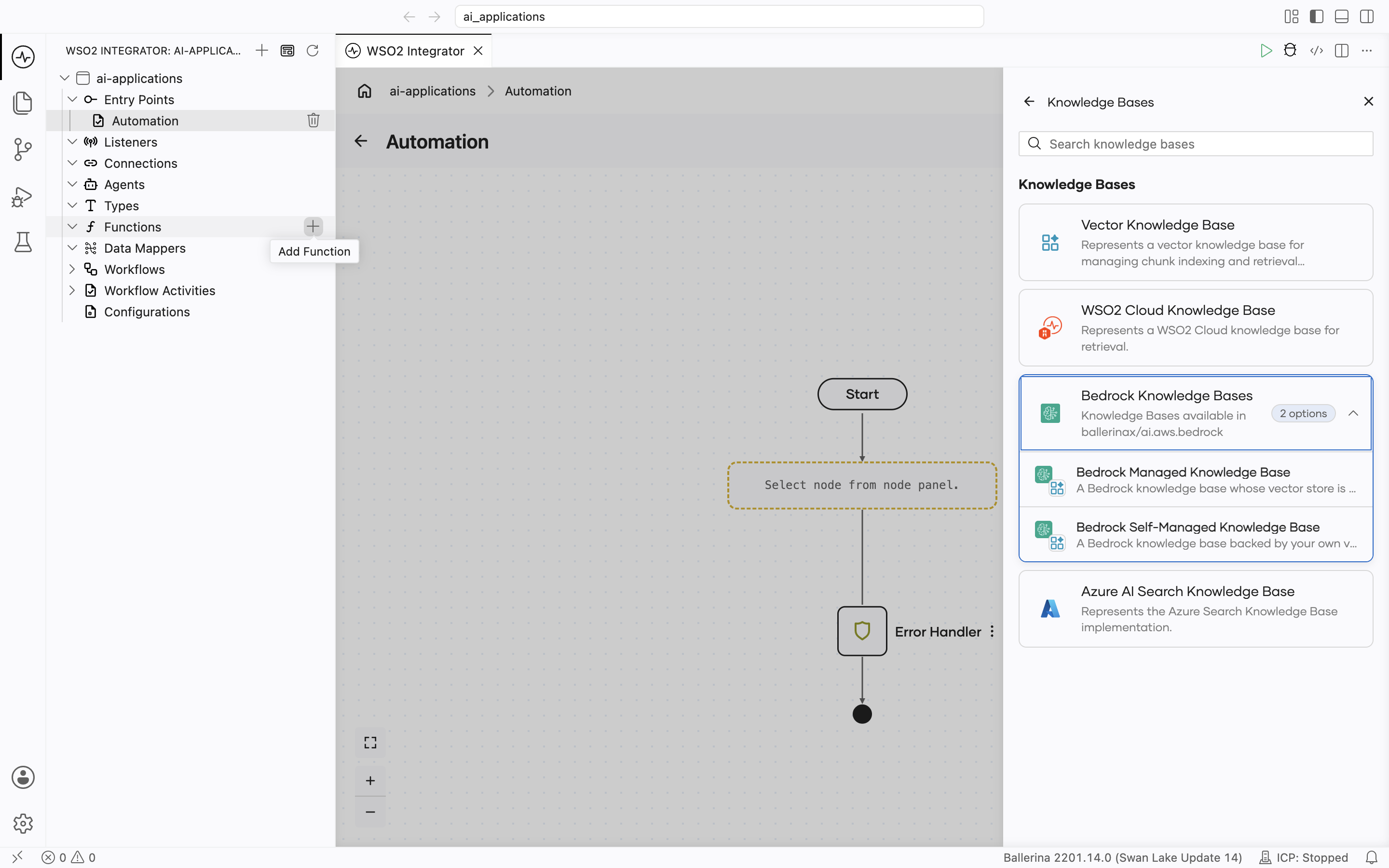The height and width of the screenshot is (868, 1389).
Task: Open the Testing flask icon
Action: coord(23,242)
